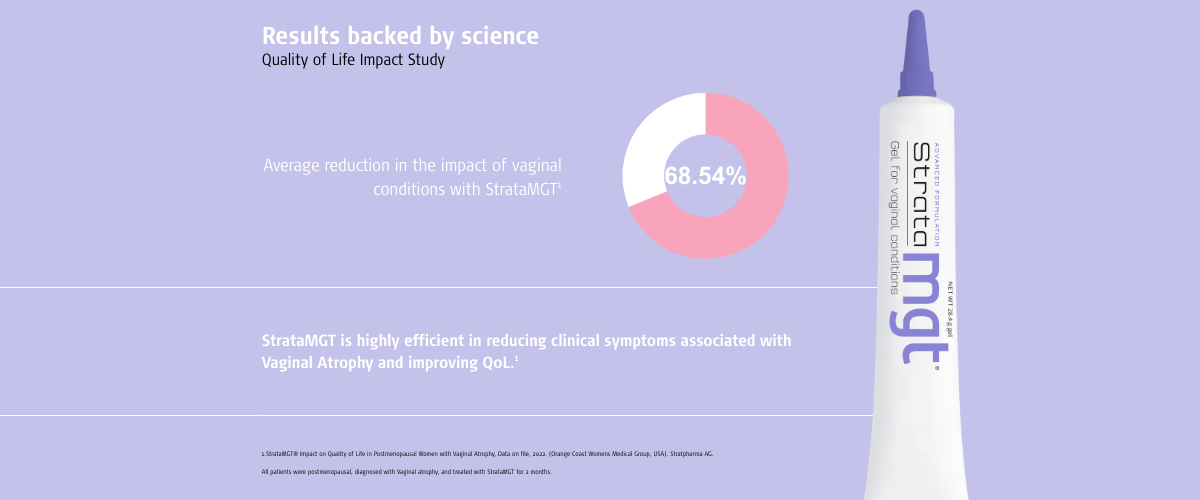
Task: Click the registered trademark symbol on the tube
Action: (x=937, y=368)
